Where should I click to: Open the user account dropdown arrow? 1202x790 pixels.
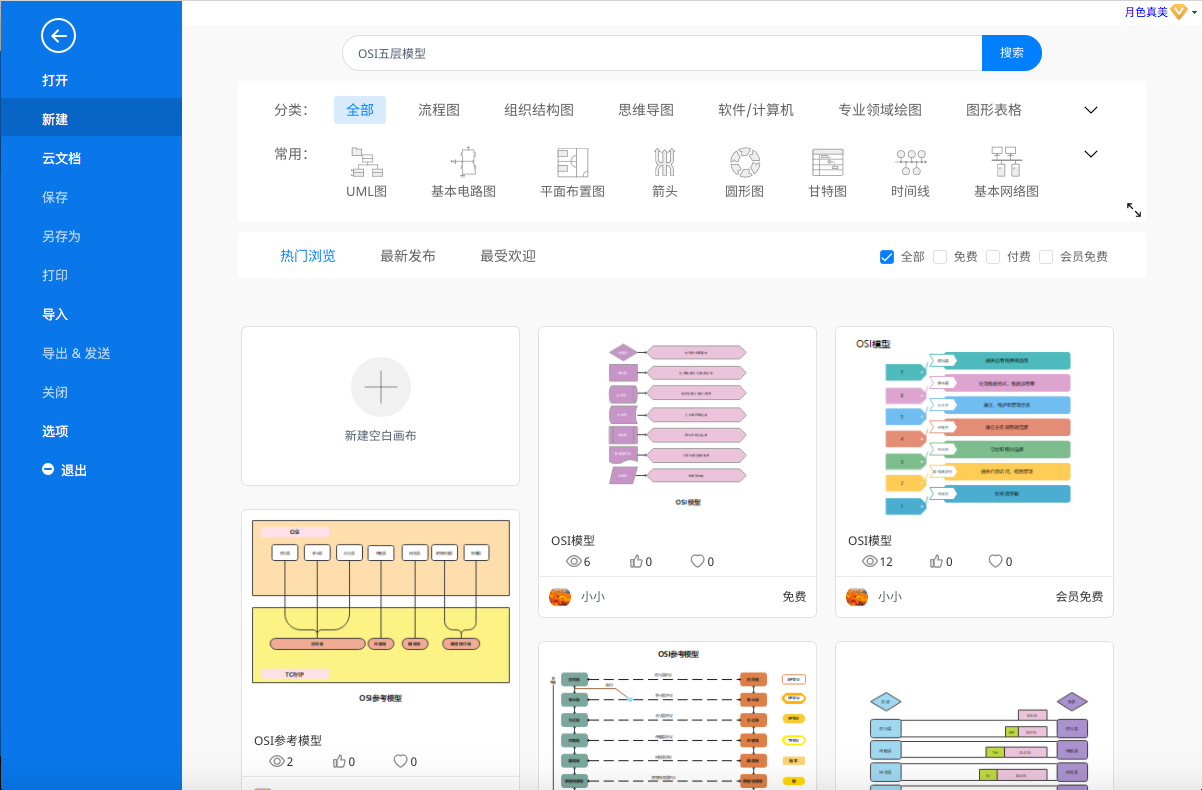pyautogui.click(x=1195, y=13)
